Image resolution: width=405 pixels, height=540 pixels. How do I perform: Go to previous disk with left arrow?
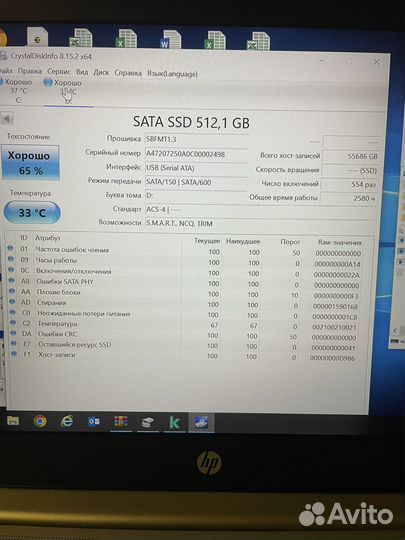coord(7,118)
